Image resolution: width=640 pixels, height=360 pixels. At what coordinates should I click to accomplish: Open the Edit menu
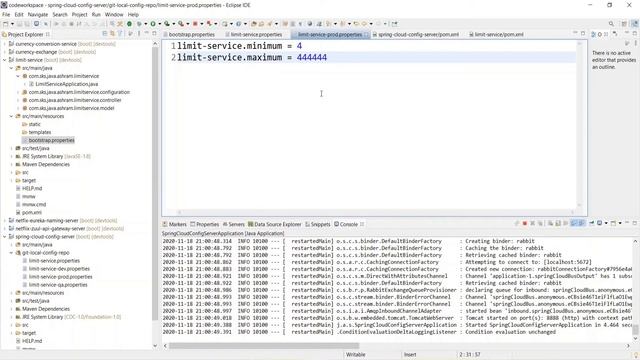[x=19, y=14]
